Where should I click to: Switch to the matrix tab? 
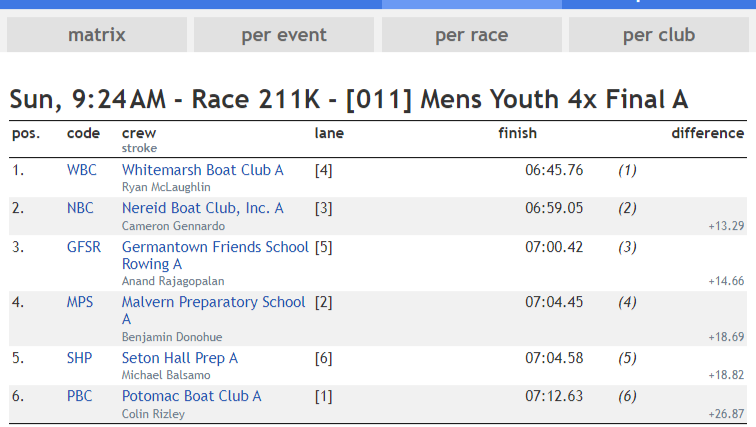(x=97, y=36)
